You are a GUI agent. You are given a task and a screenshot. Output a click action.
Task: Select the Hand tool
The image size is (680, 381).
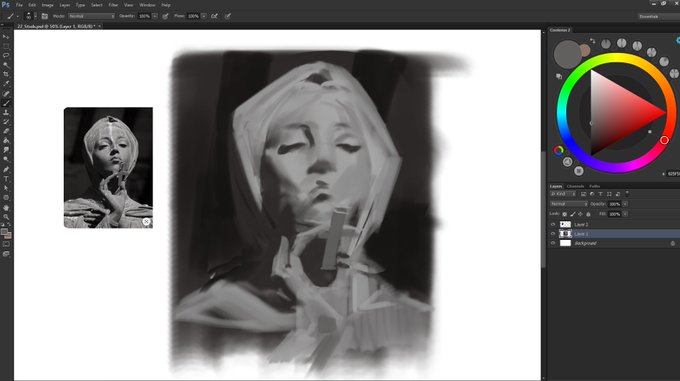click(6, 208)
